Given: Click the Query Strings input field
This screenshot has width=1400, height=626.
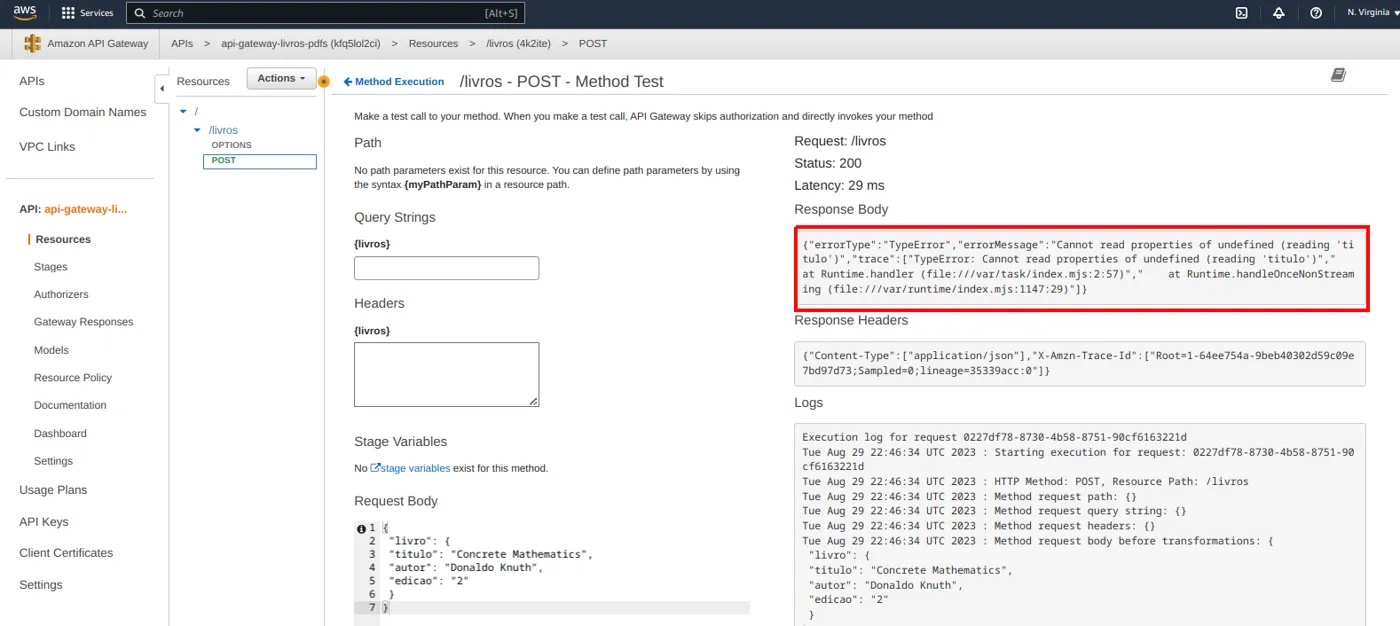Looking at the screenshot, I should point(446,268).
